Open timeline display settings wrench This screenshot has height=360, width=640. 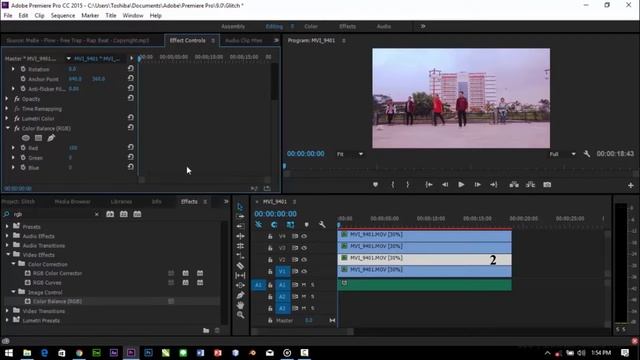[322, 224]
